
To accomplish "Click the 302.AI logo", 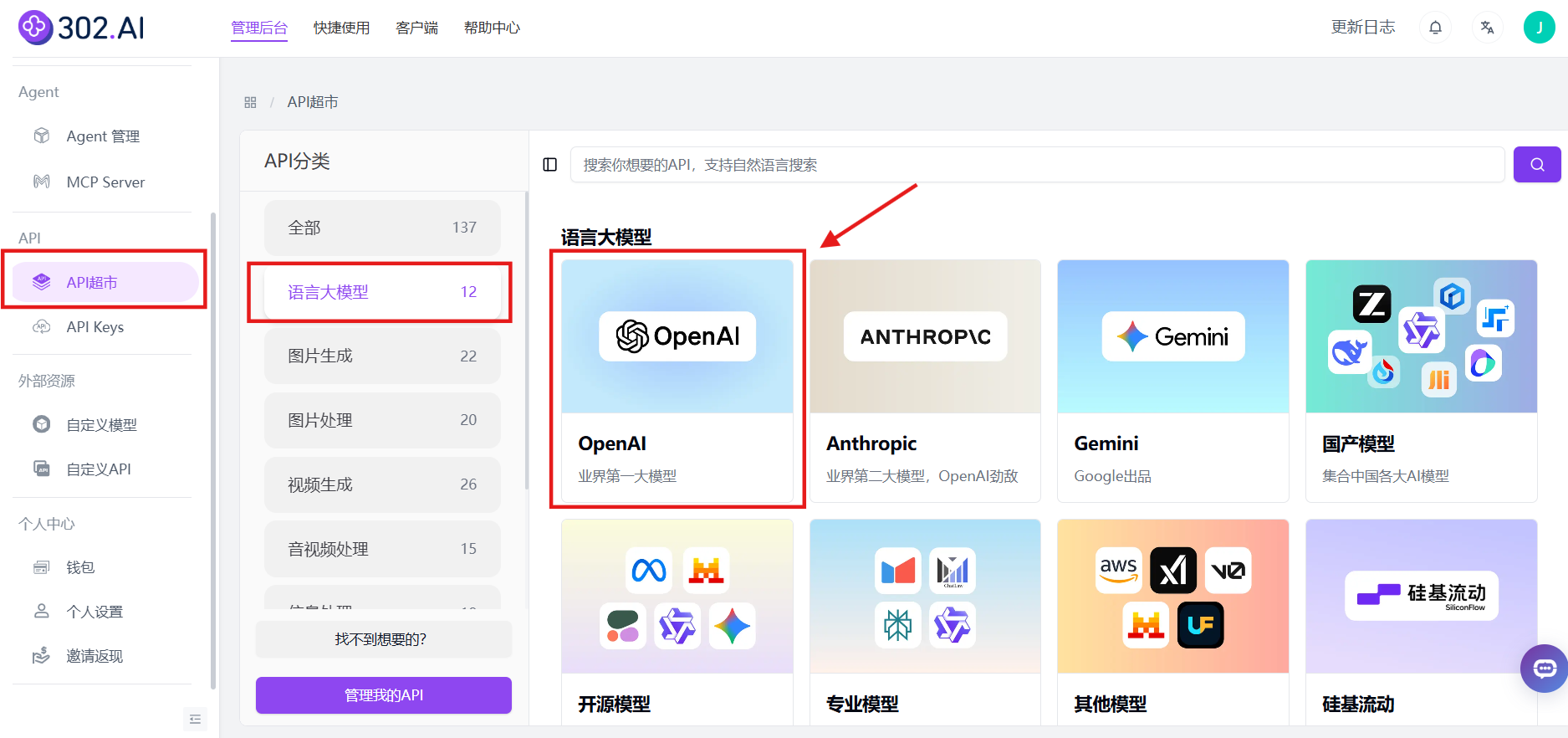I will click(81, 28).
